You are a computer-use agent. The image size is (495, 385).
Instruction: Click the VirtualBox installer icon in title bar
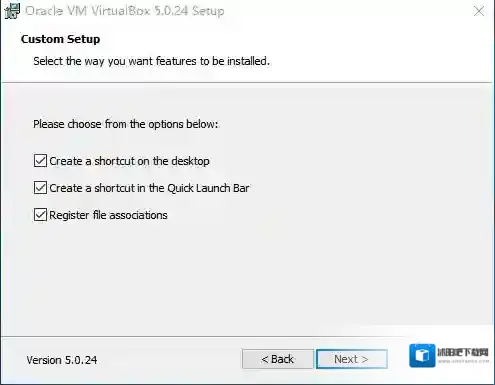click(12, 11)
